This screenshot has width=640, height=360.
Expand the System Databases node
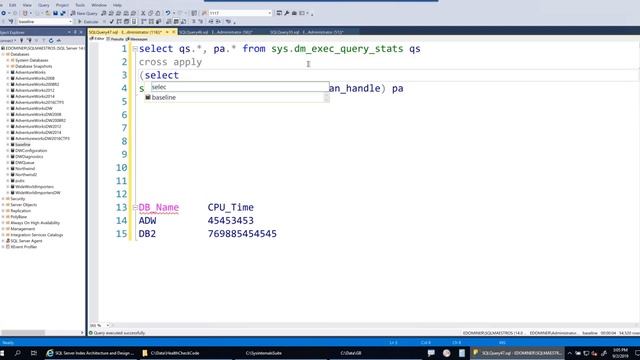8,60
